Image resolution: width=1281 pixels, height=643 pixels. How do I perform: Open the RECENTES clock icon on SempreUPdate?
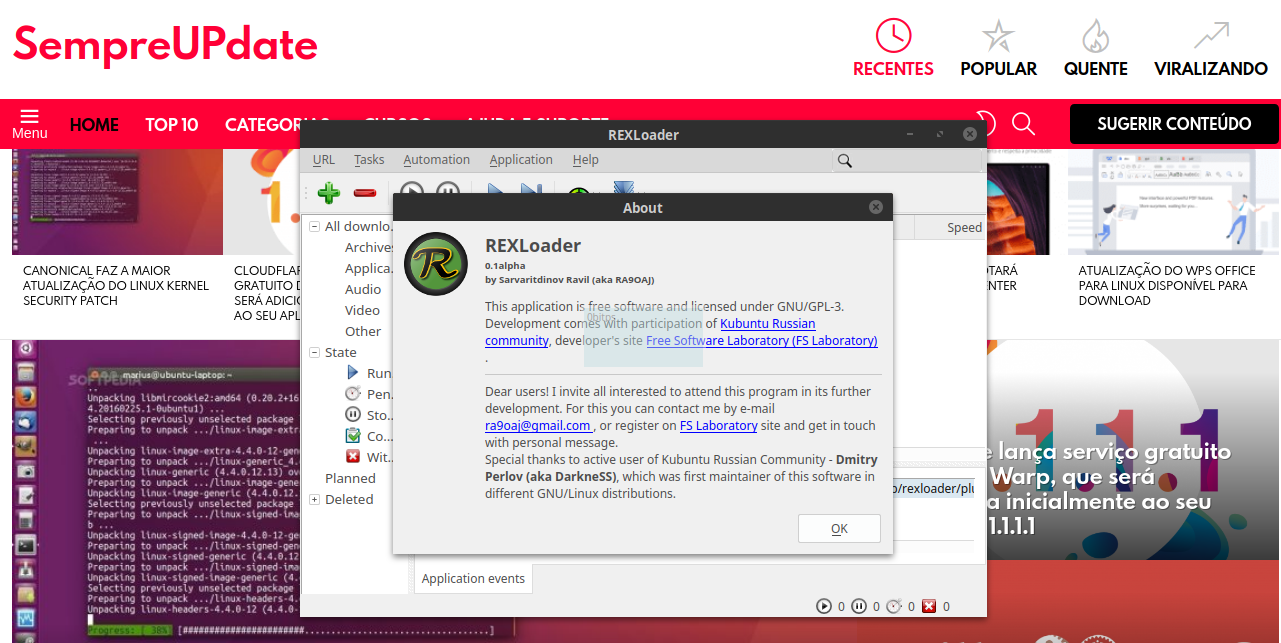(x=893, y=36)
